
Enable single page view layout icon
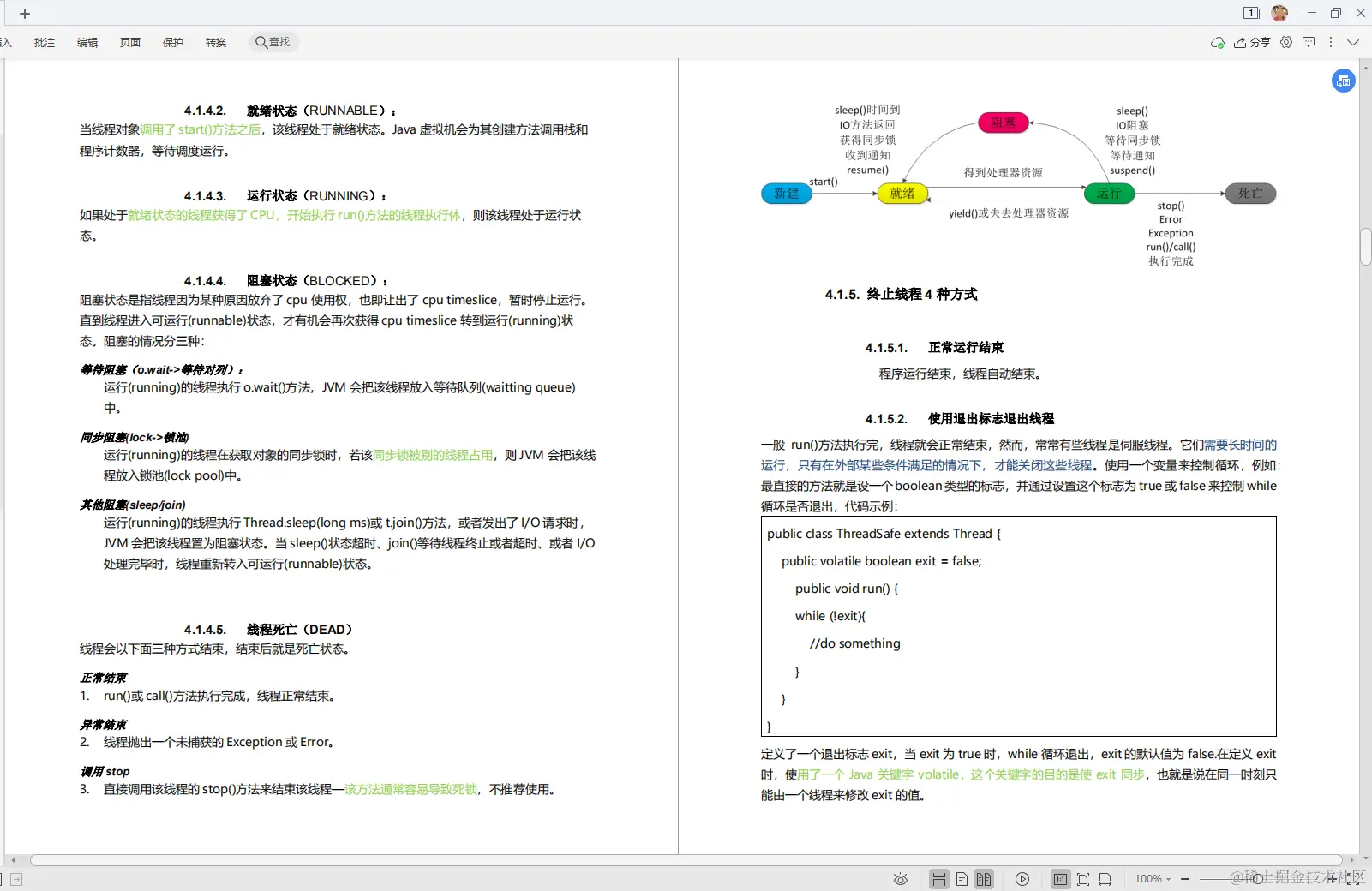coord(962,879)
